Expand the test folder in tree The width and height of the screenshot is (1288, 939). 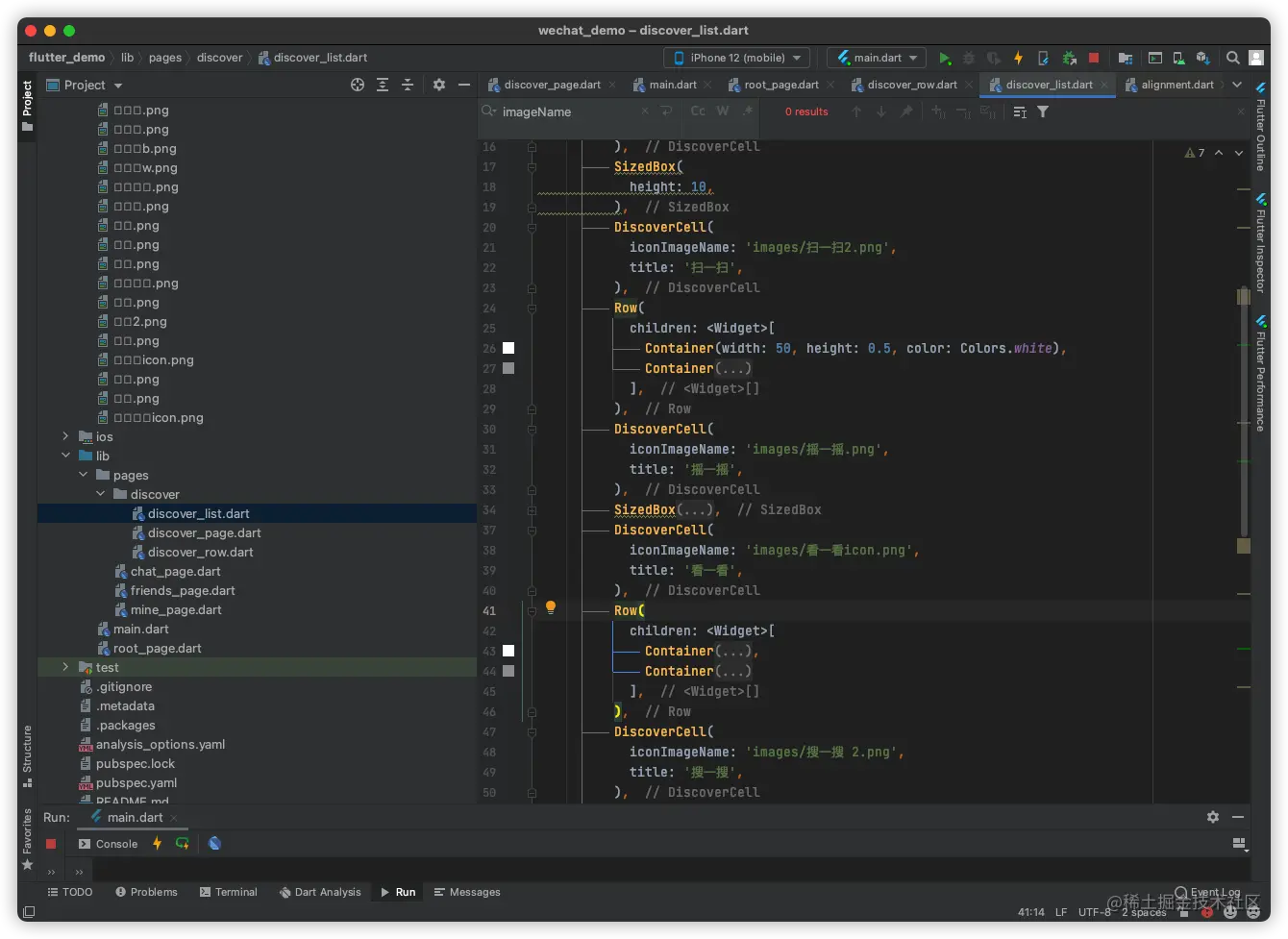click(65, 667)
